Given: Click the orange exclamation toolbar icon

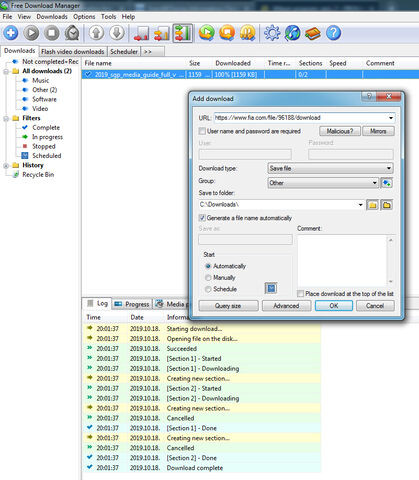Looking at the screenshot, I should coord(247,33).
